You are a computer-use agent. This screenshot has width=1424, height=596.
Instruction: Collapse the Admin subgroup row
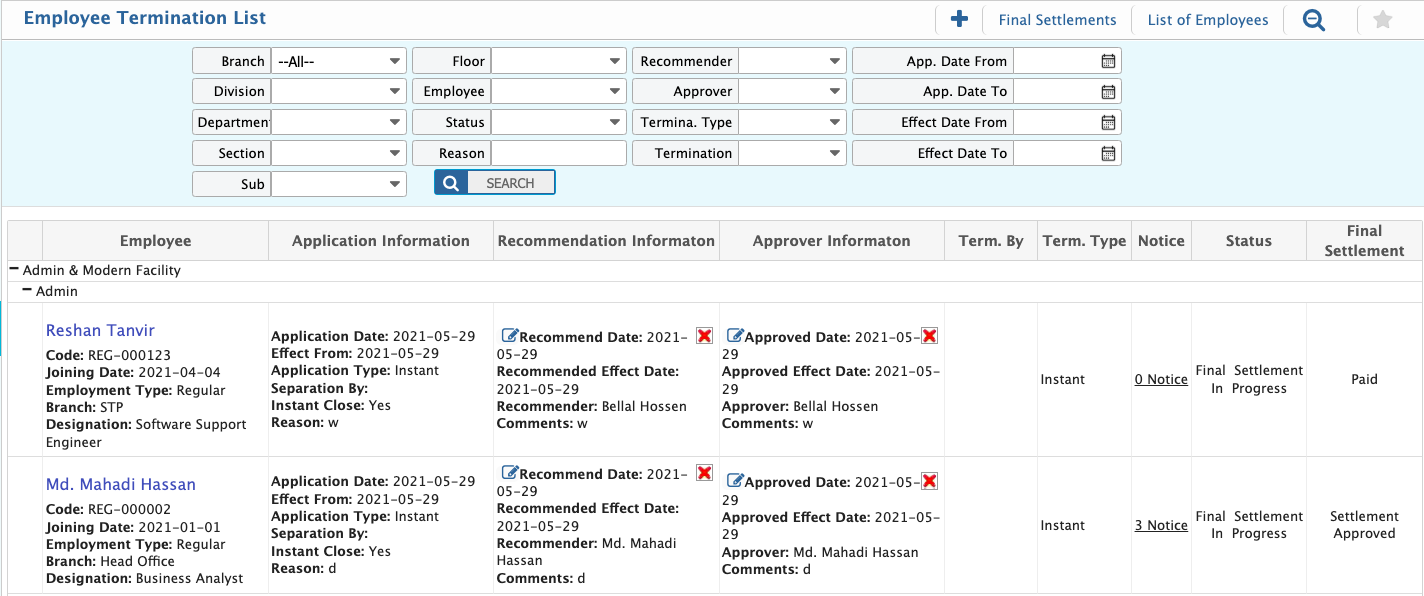[28, 291]
